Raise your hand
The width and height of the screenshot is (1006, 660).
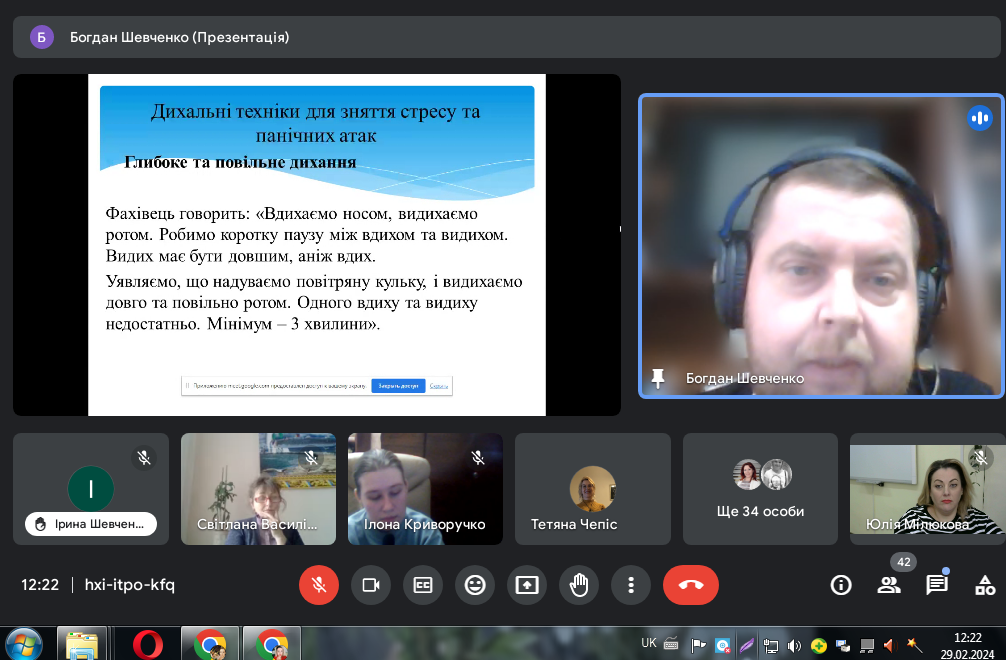pyautogui.click(x=579, y=585)
